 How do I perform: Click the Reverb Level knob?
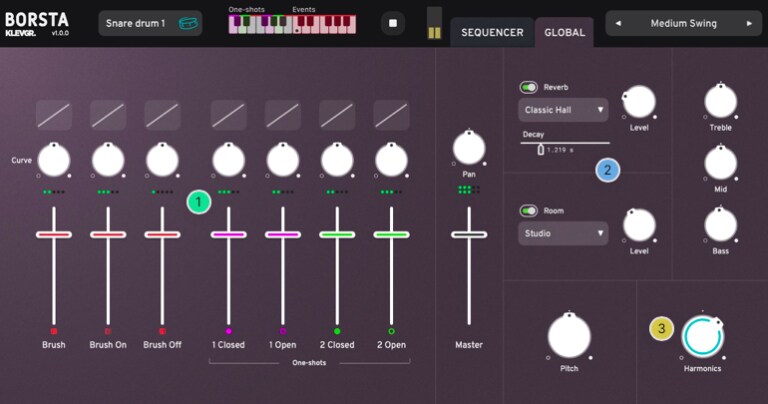(x=639, y=102)
